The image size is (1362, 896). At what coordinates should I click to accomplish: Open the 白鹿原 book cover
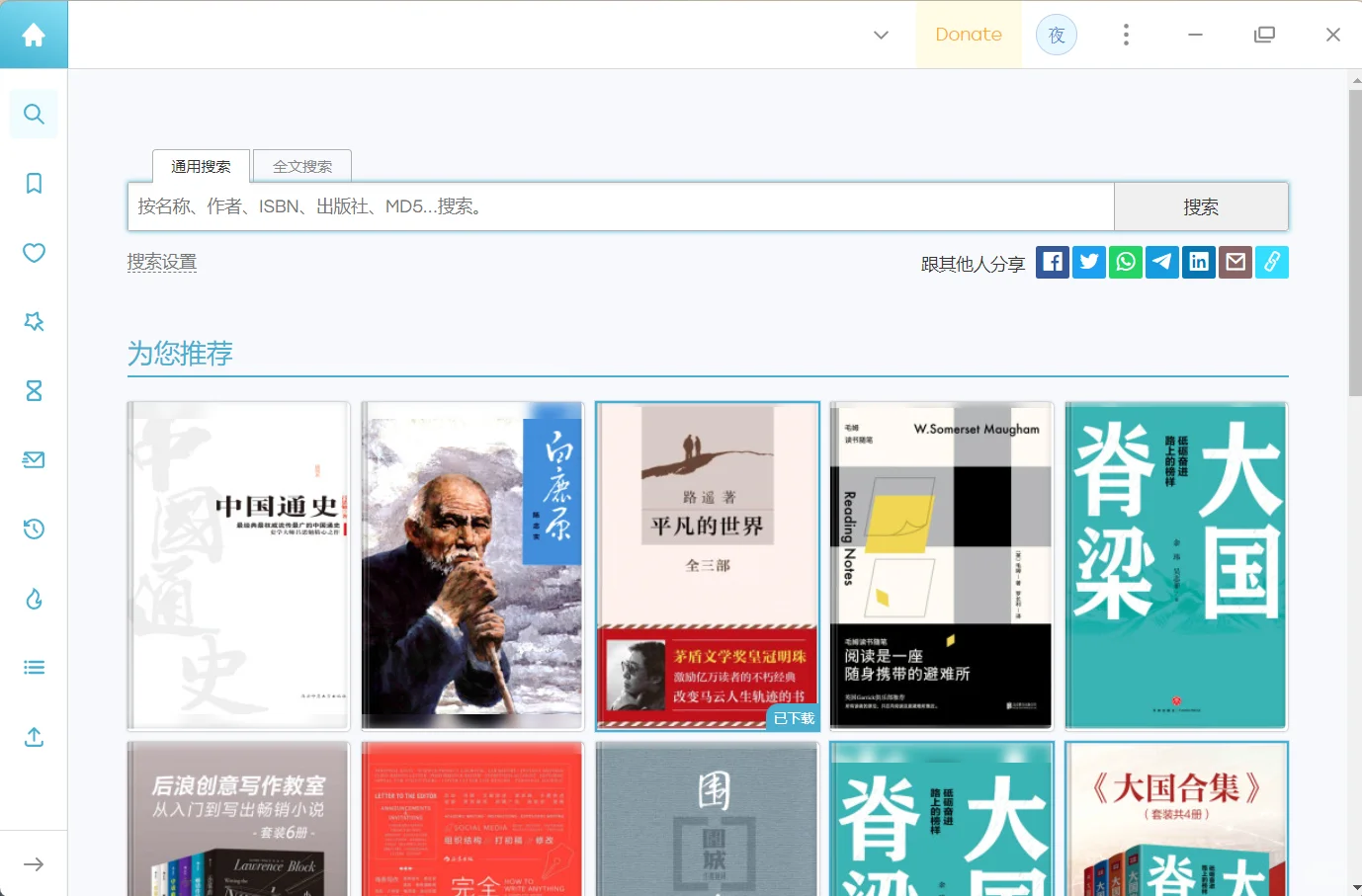click(472, 566)
